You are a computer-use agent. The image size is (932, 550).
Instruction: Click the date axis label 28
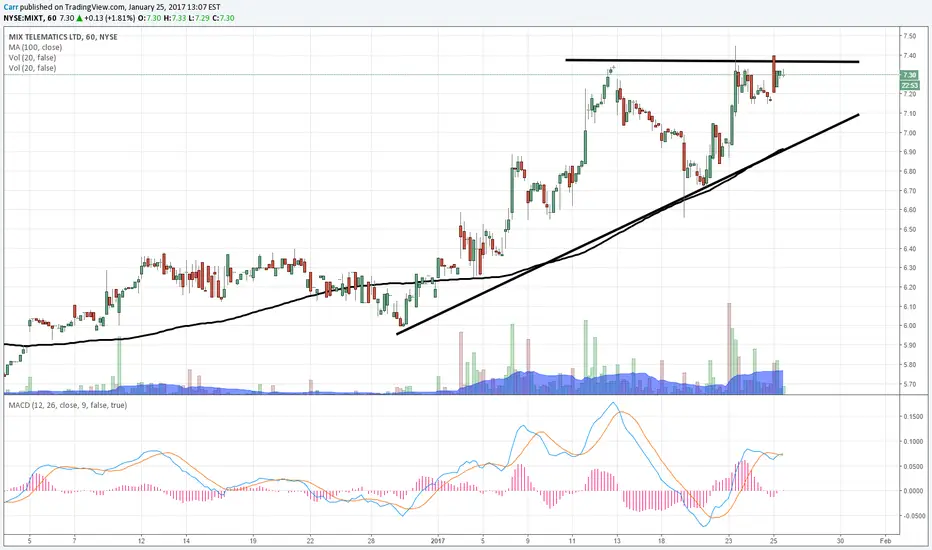pos(371,540)
